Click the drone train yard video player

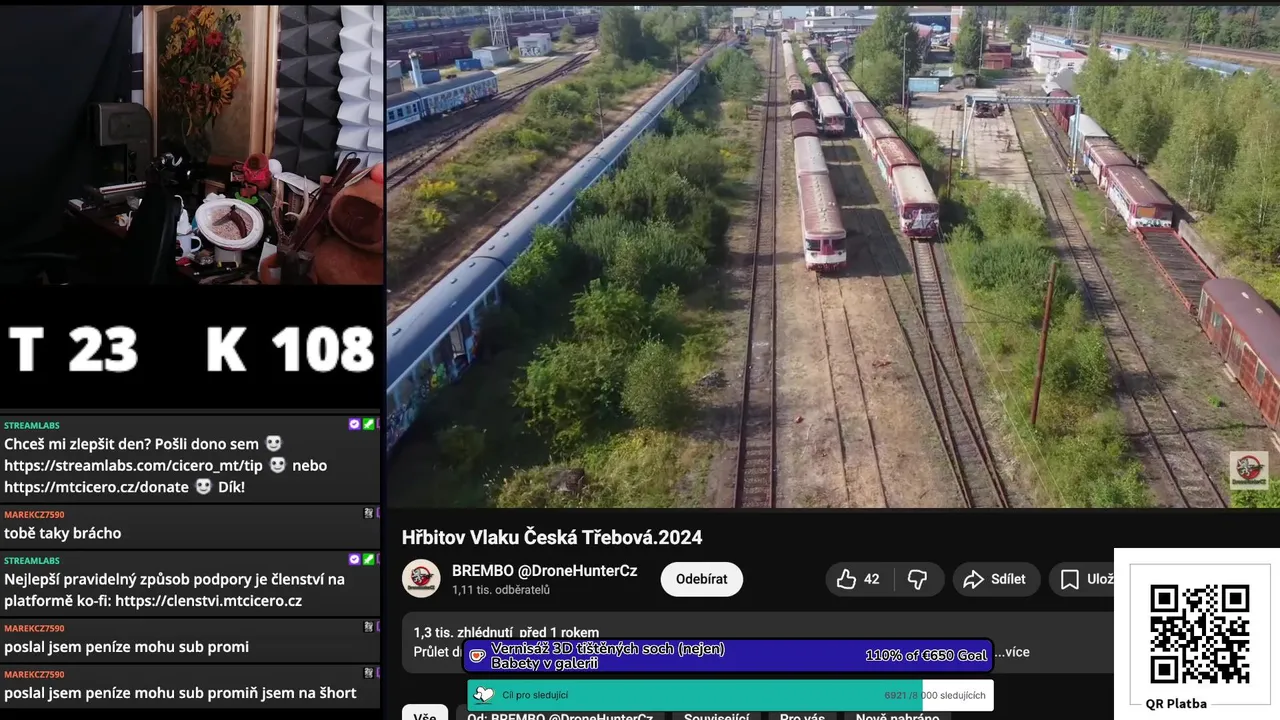click(833, 257)
